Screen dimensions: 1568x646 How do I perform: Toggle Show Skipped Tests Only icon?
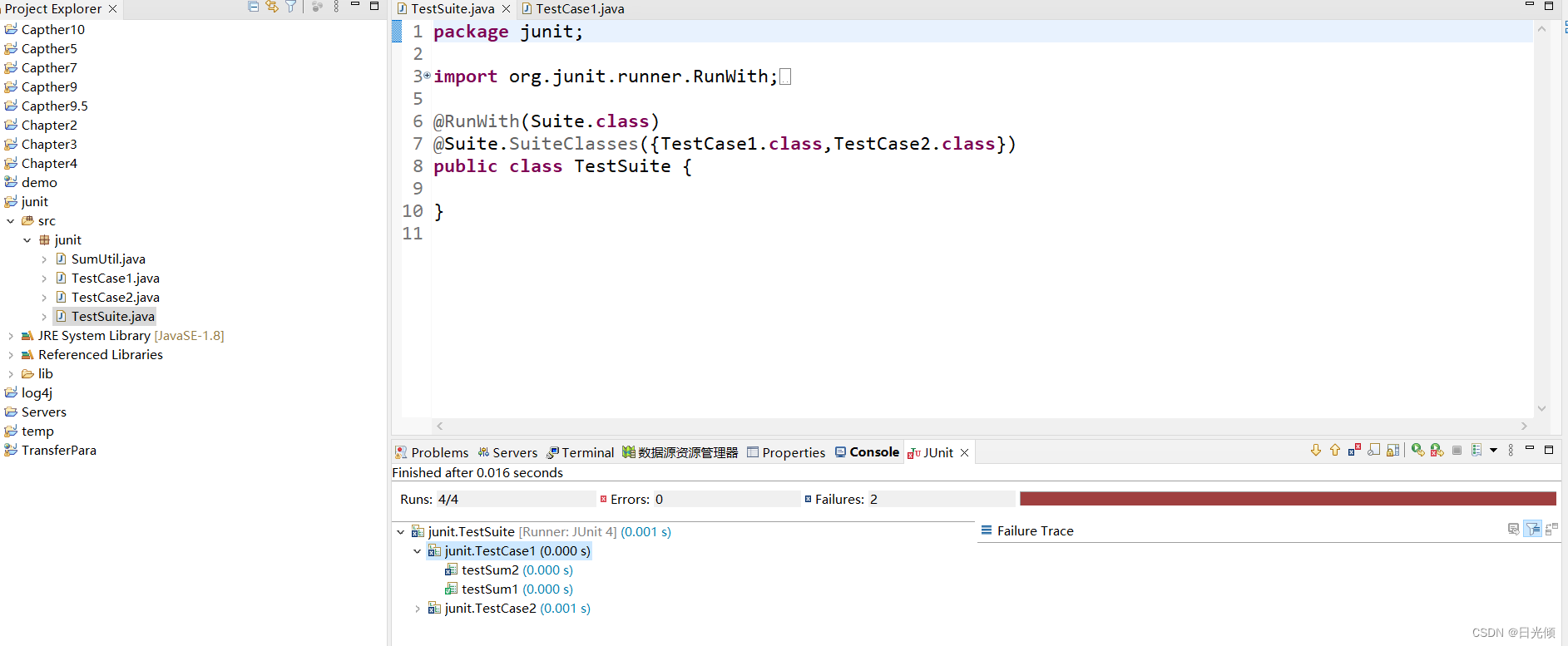(x=1373, y=450)
